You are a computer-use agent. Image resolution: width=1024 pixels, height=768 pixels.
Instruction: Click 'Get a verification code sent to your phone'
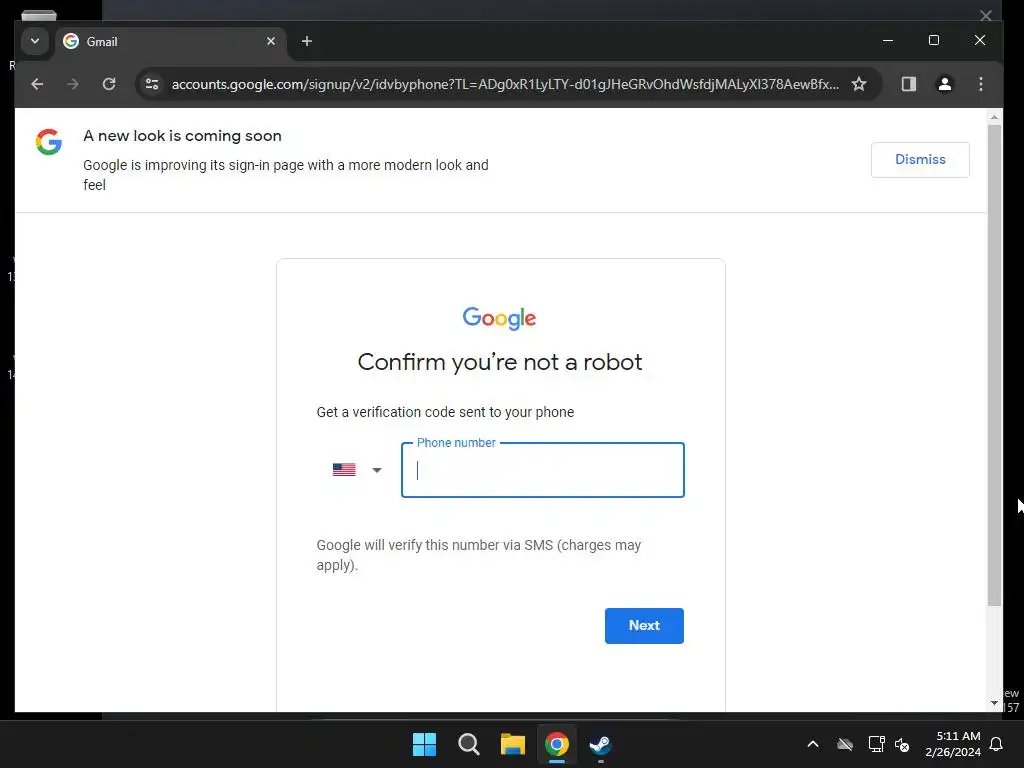(x=445, y=412)
